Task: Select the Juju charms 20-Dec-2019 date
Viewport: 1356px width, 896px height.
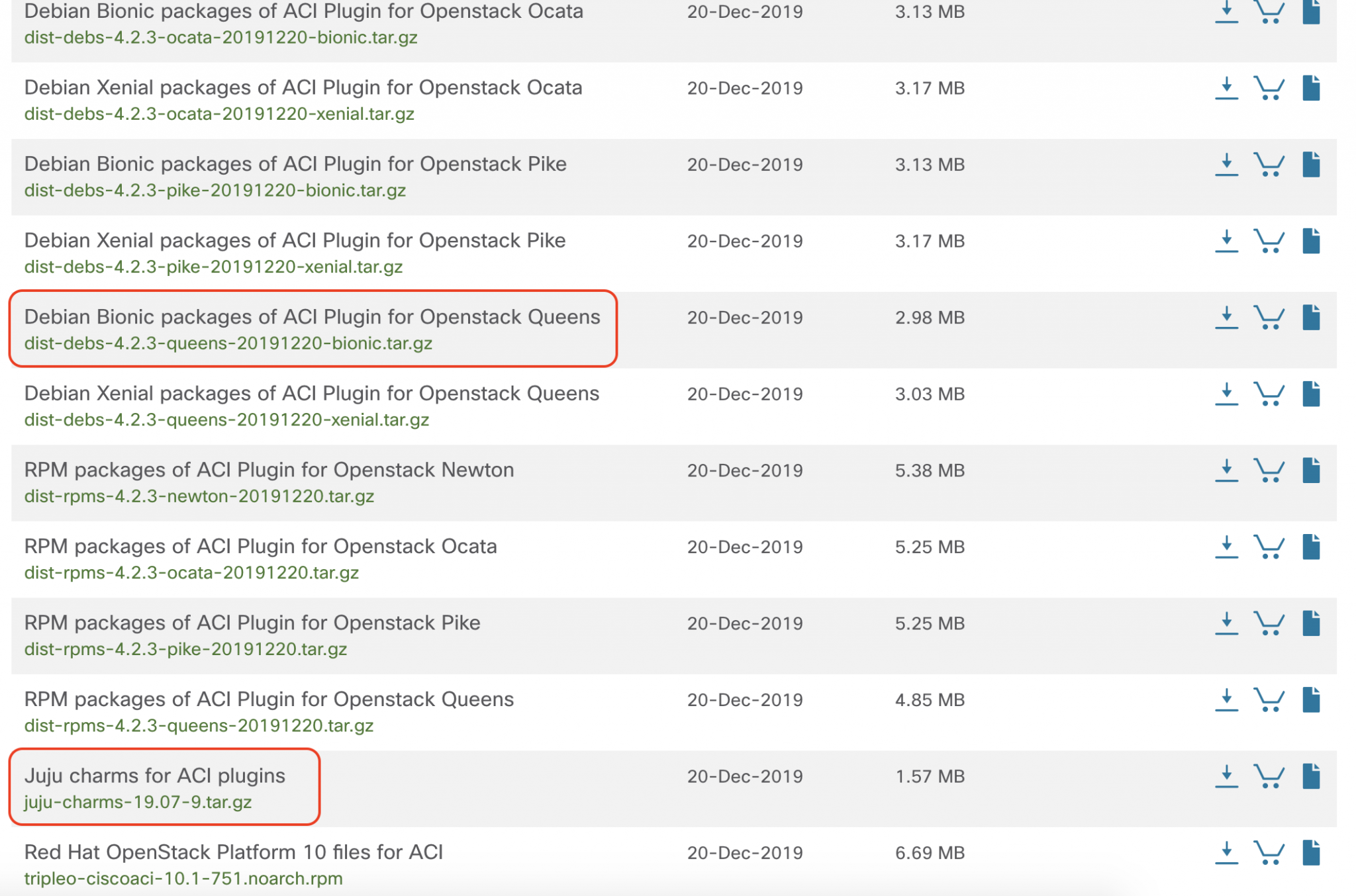Action: click(x=745, y=776)
